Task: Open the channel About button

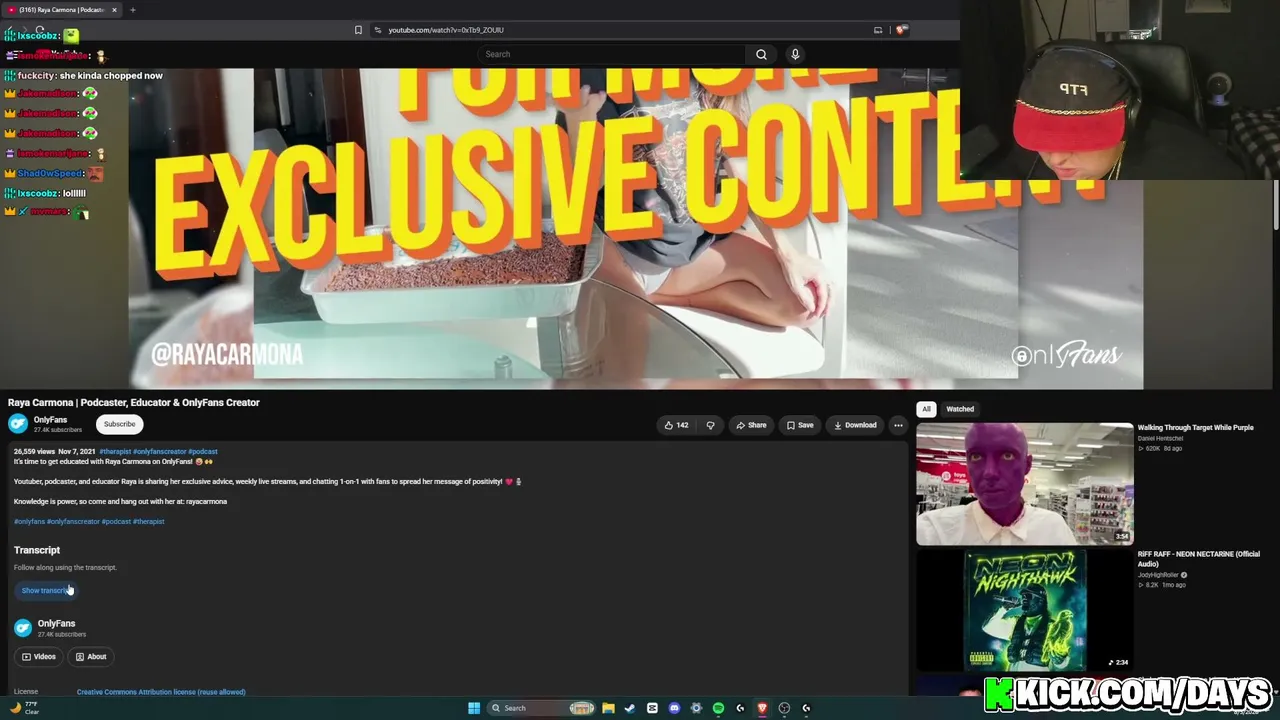Action: [91, 657]
